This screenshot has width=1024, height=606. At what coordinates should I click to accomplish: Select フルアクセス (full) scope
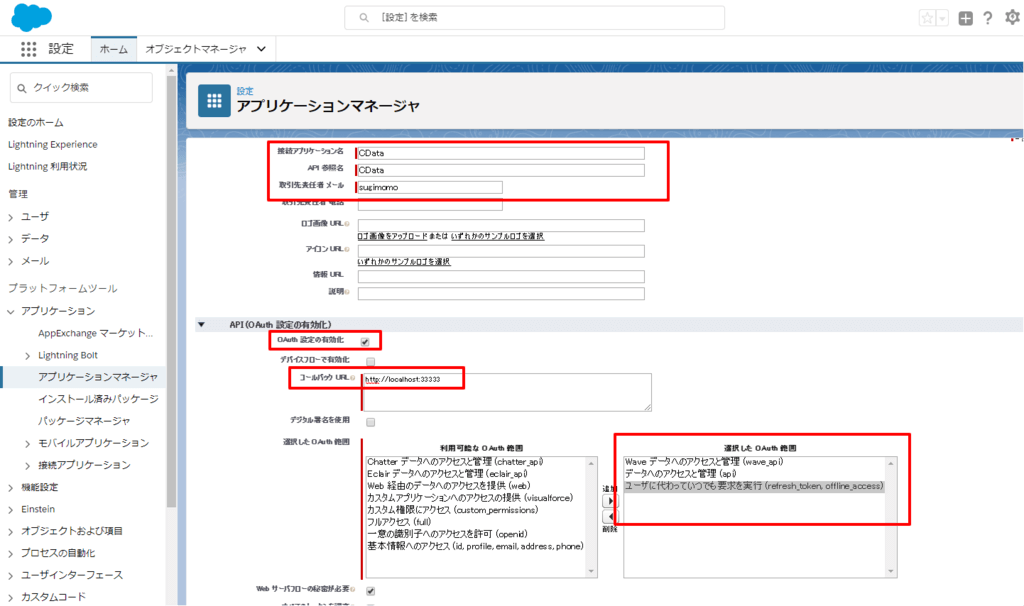tap(399, 522)
